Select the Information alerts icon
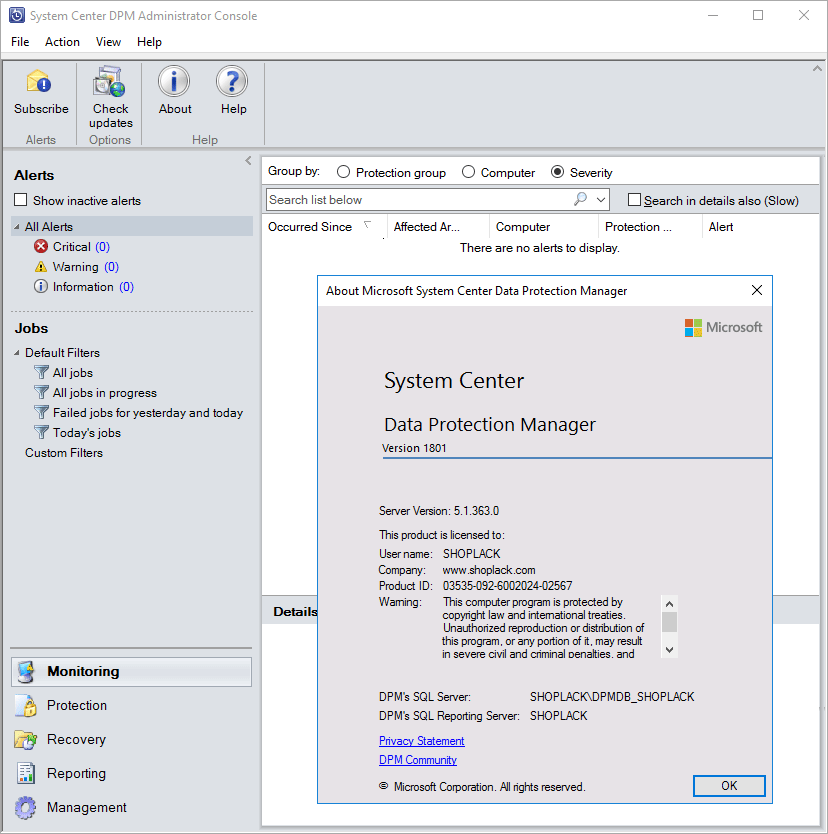 coord(41,287)
